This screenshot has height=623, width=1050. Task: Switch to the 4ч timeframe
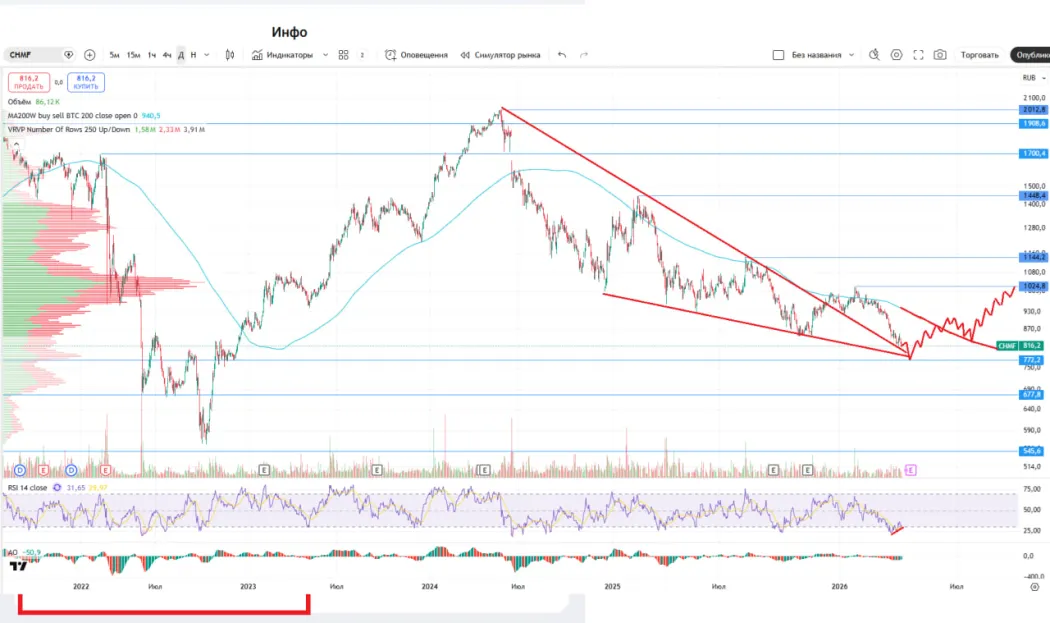(167, 55)
